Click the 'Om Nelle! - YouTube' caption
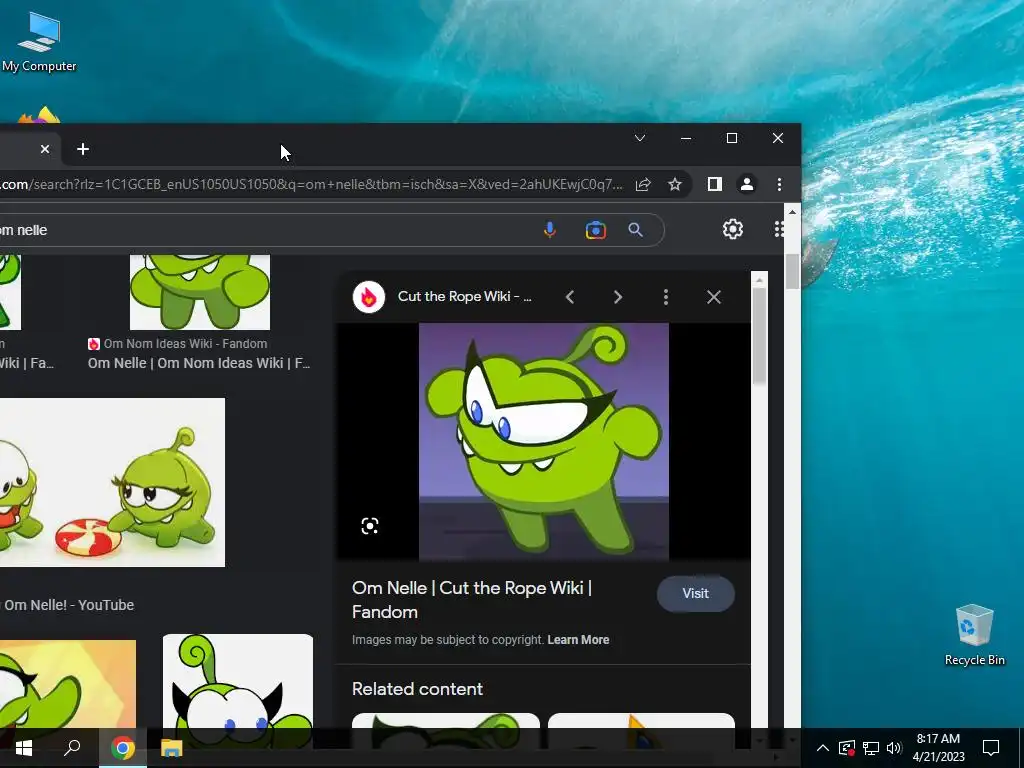This screenshot has width=1024, height=768. click(x=68, y=605)
